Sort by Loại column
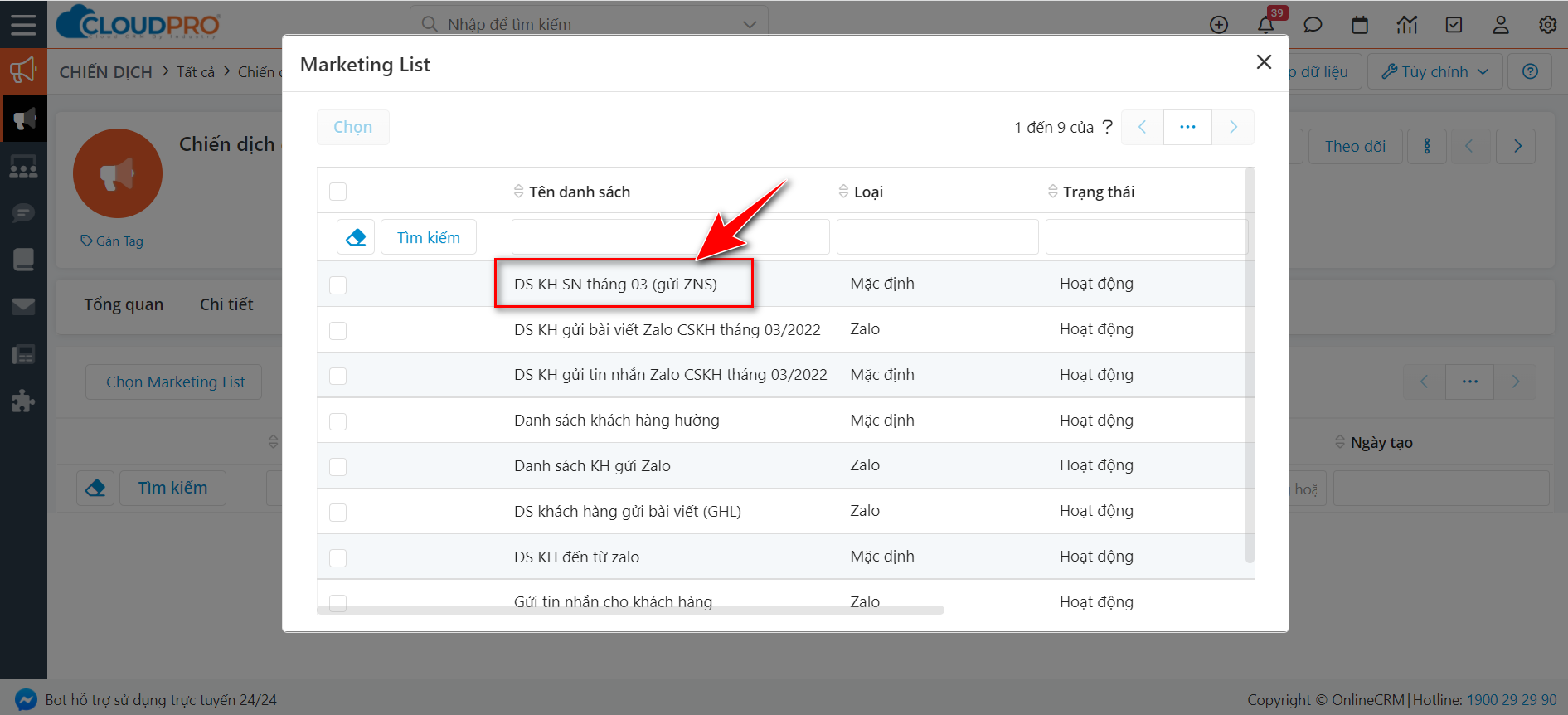The width and height of the screenshot is (1568, 715). 861,192
